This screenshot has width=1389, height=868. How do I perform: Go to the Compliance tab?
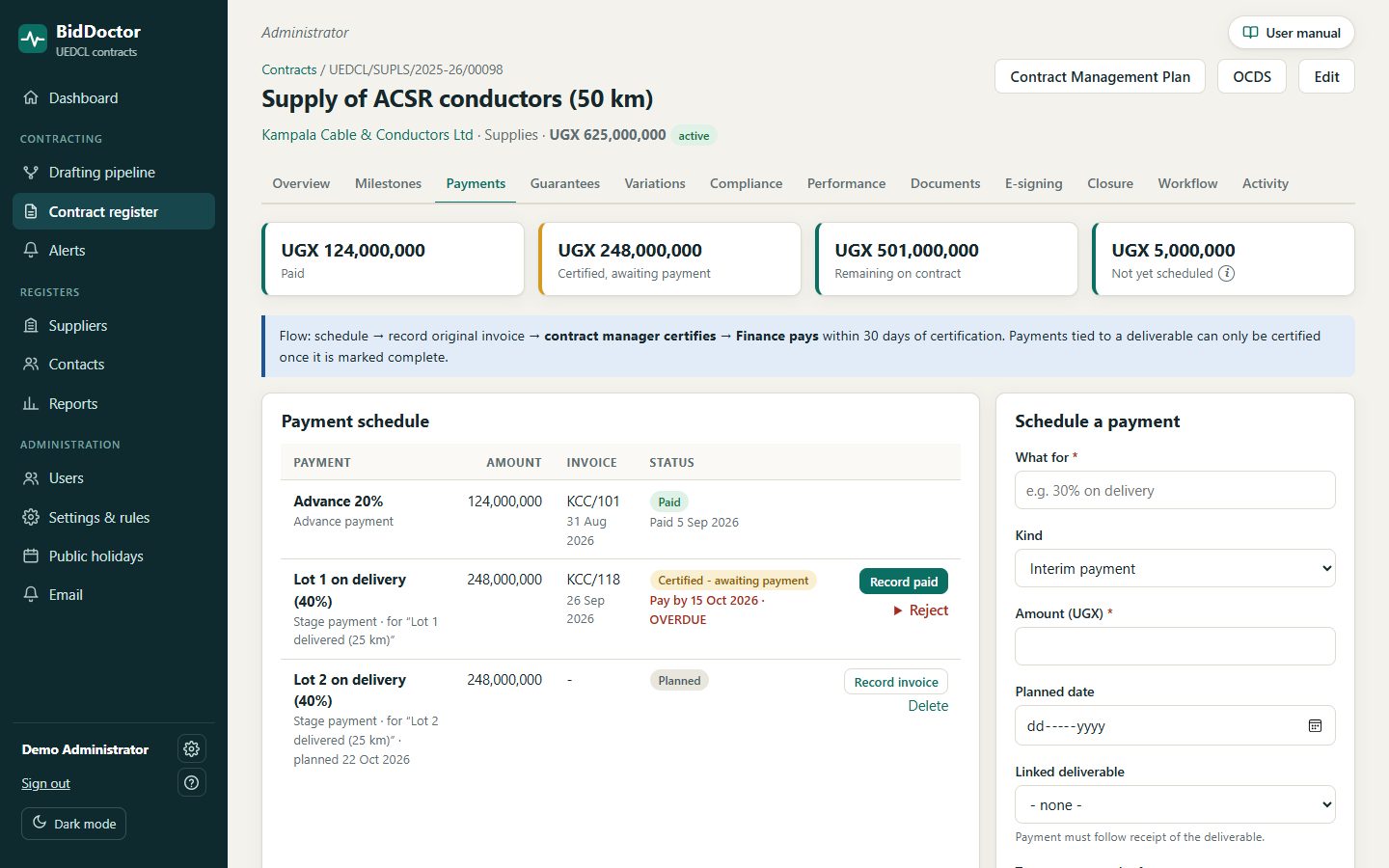point(746,183)
